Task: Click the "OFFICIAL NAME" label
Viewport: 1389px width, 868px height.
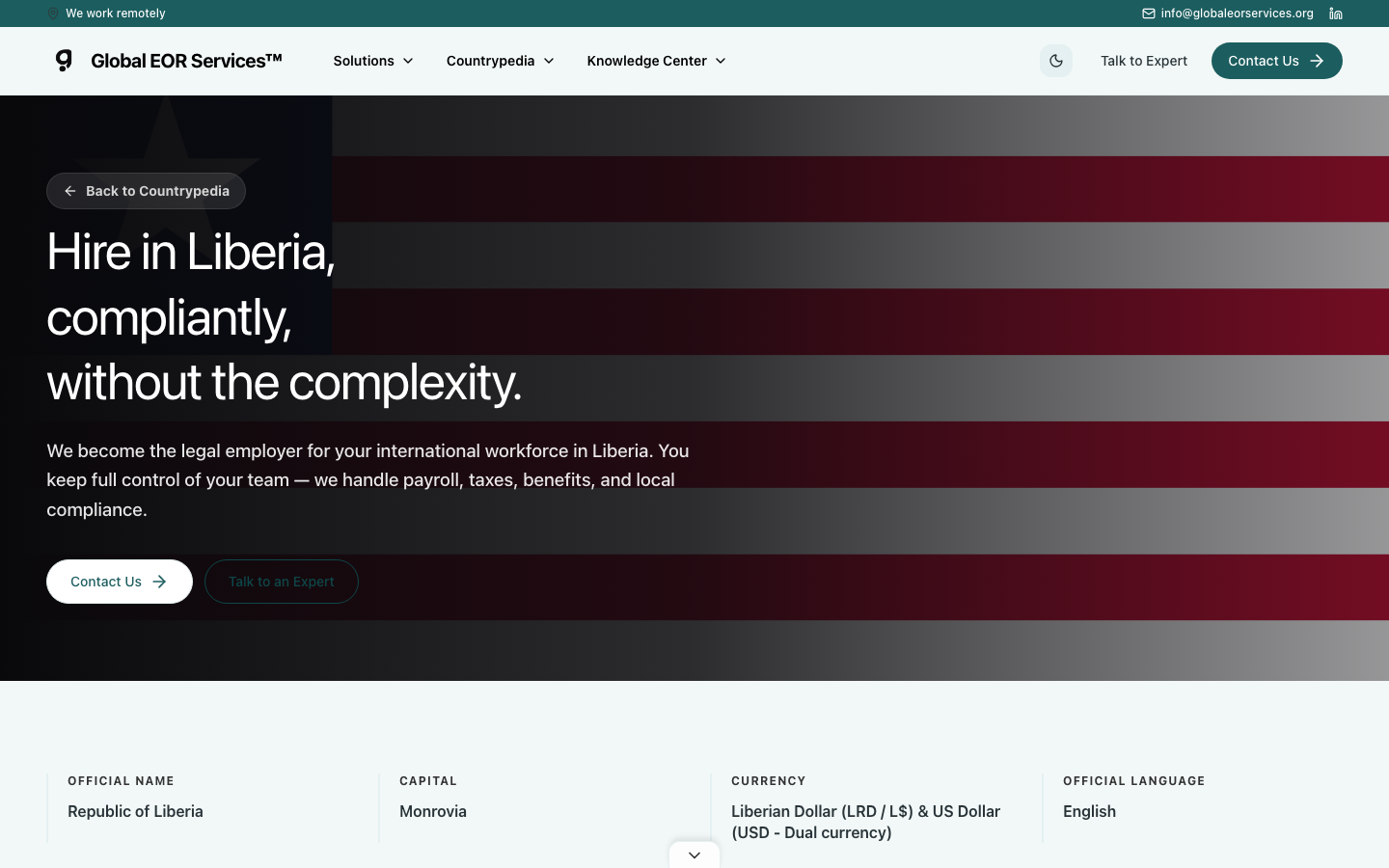Action: pyautogui.click(x=121, y=781)
